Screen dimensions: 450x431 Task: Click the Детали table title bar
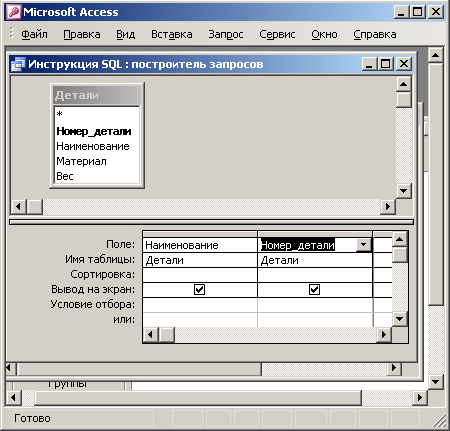[97, 95]
